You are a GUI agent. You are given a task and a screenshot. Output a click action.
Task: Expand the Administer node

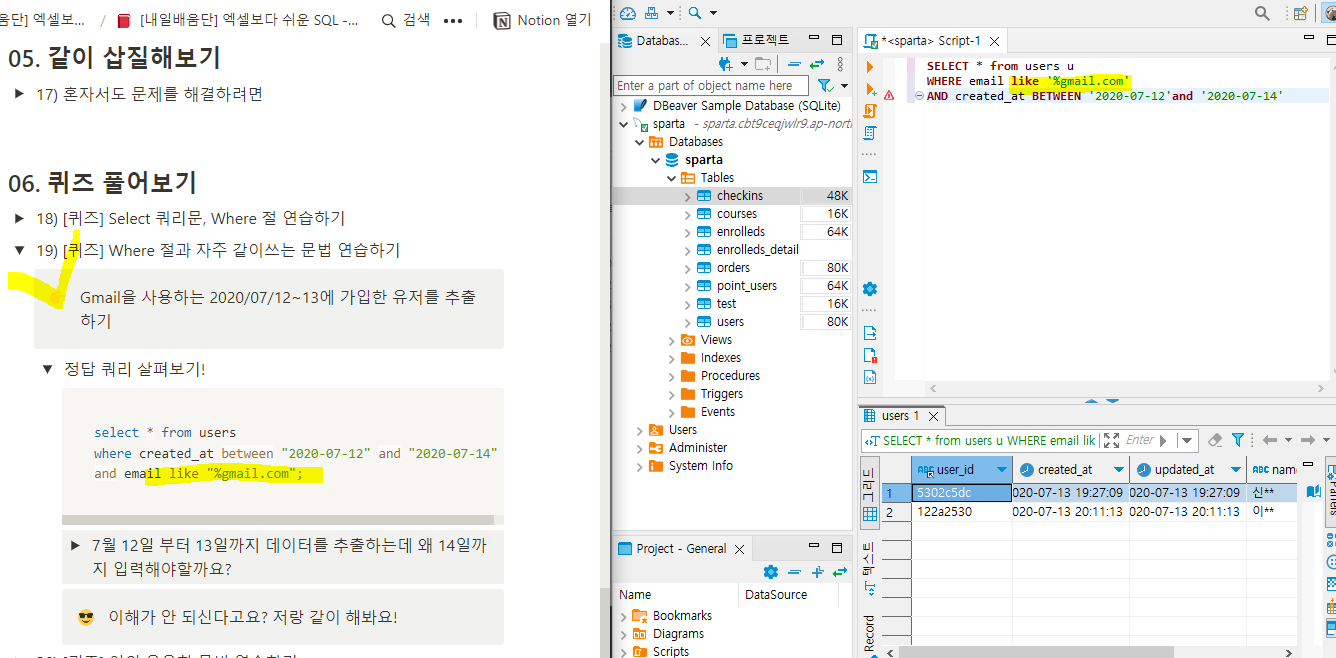(x=640, y=448)
